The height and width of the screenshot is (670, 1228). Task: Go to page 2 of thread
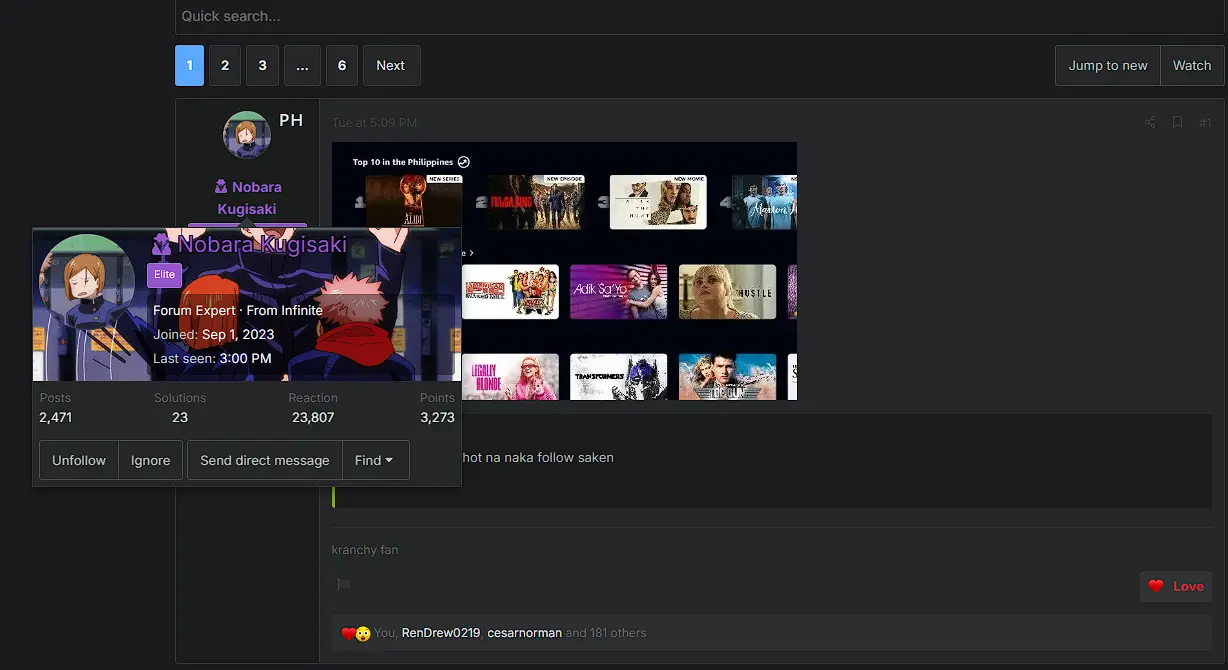pyautogui.click(x=225, y=65)
